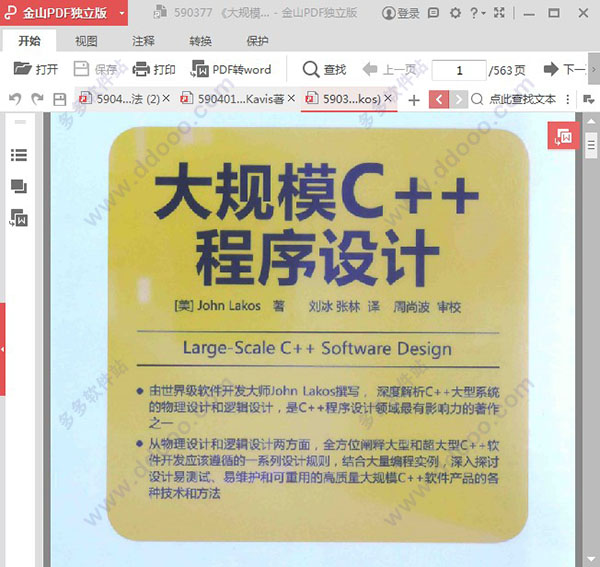Click the redo arrow icon
This screenshot has height=567, width=600.
click(37, 99)
